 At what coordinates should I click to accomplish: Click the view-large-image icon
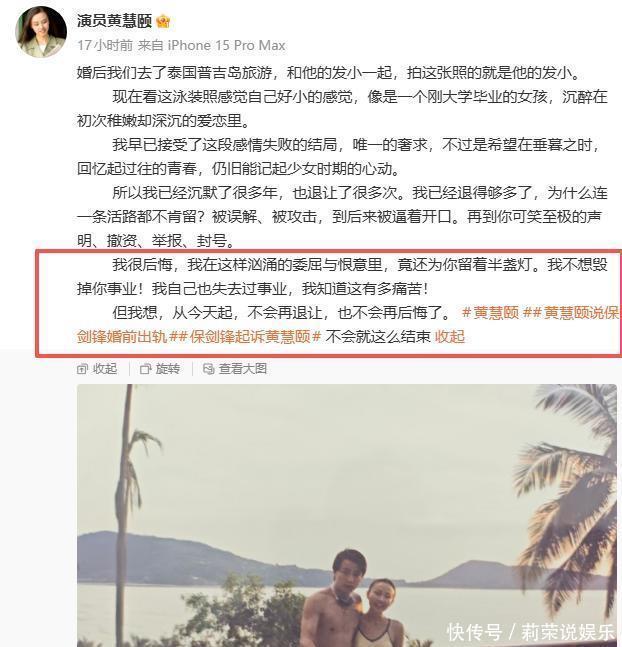(208, 369)
